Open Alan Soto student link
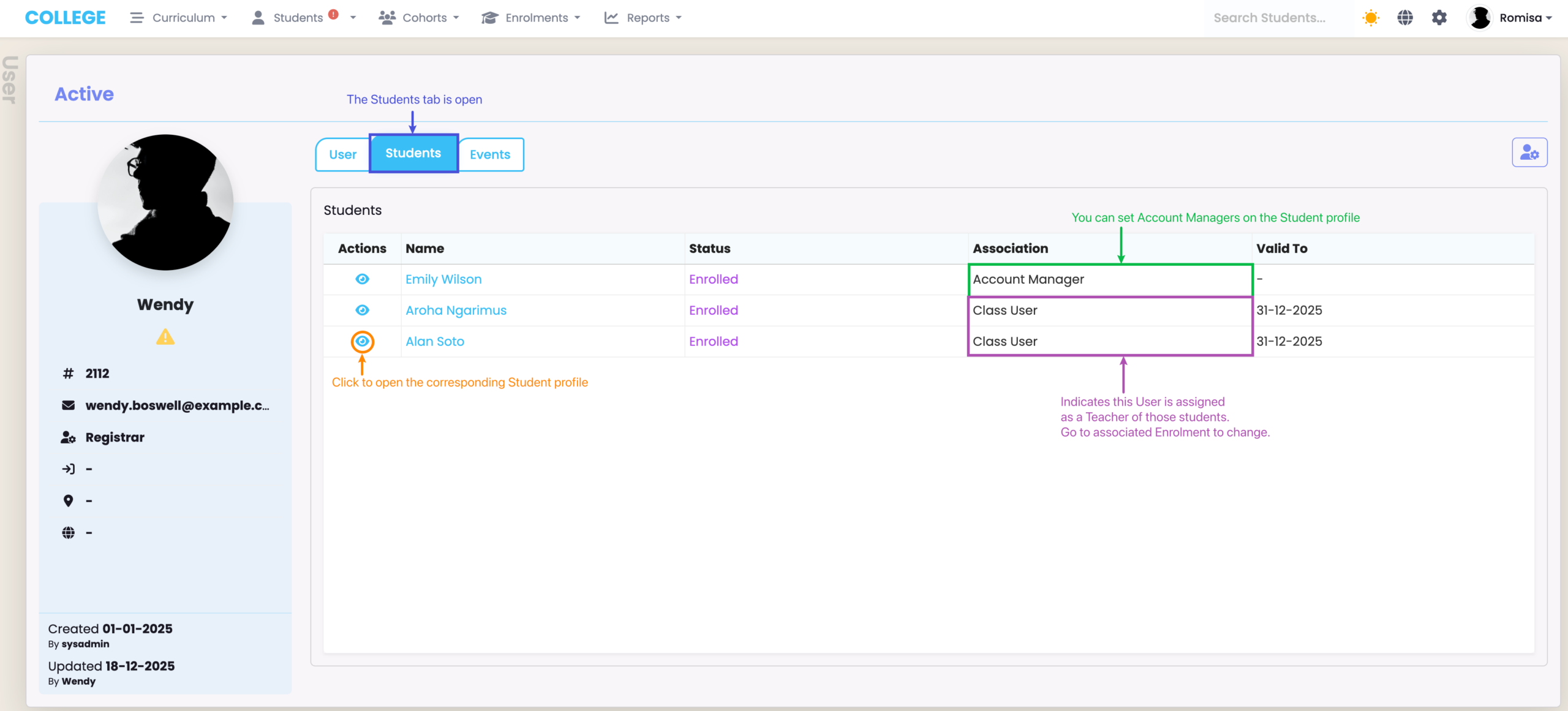The image size is (1568, 711). click(435, 342)
